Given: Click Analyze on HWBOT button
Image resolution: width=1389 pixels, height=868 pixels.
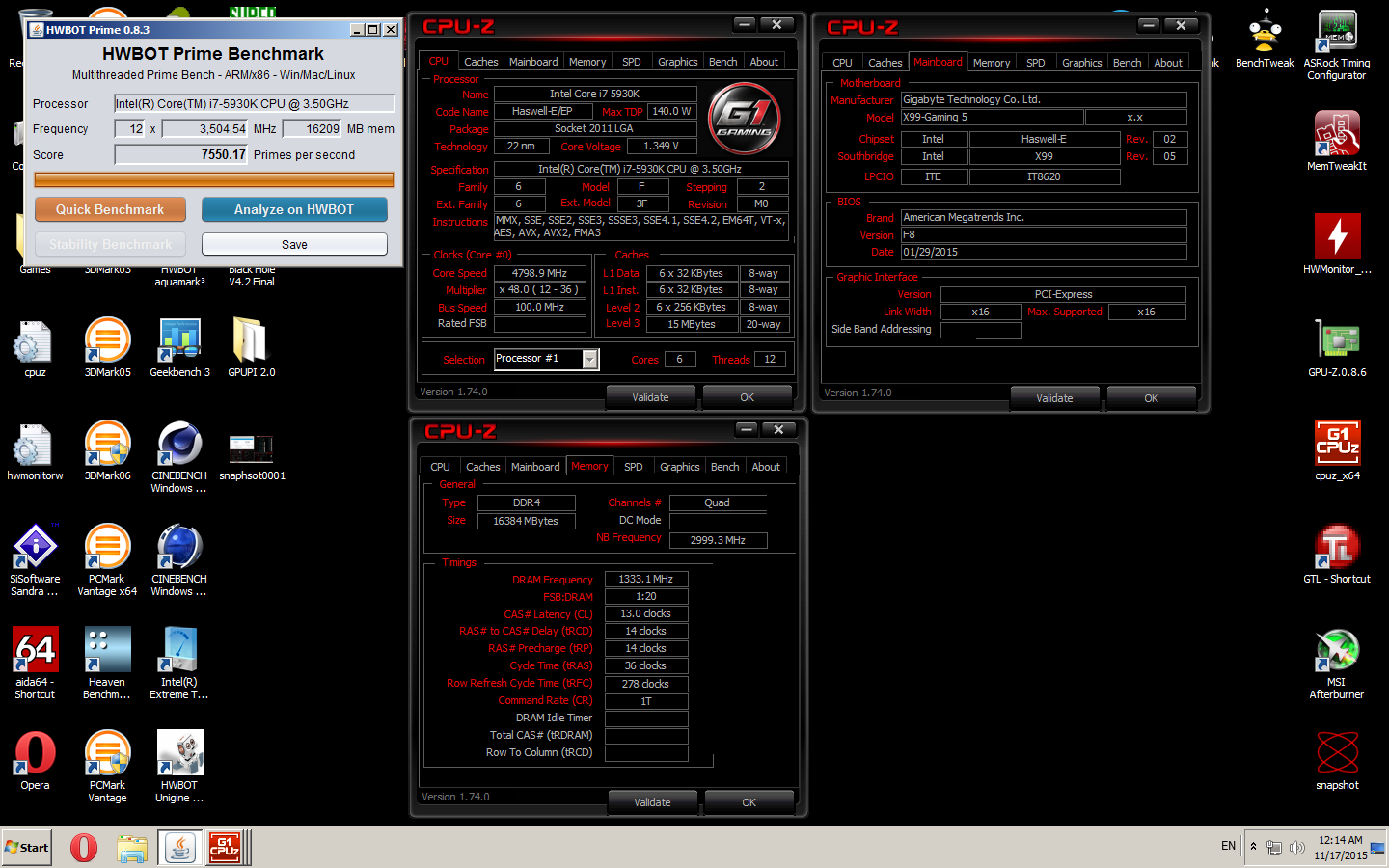Looking at the screenshot, I should tap(294, 209).
